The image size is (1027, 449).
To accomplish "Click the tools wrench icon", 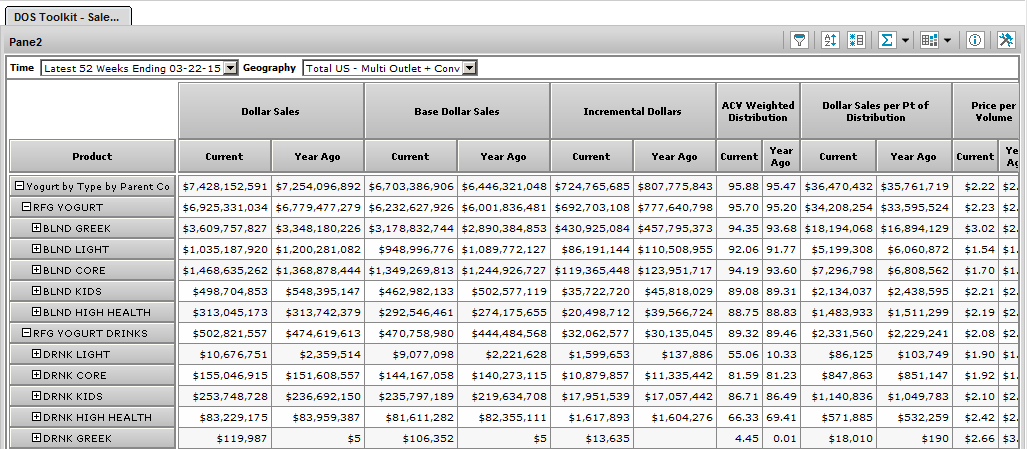I will (1006, 40).
